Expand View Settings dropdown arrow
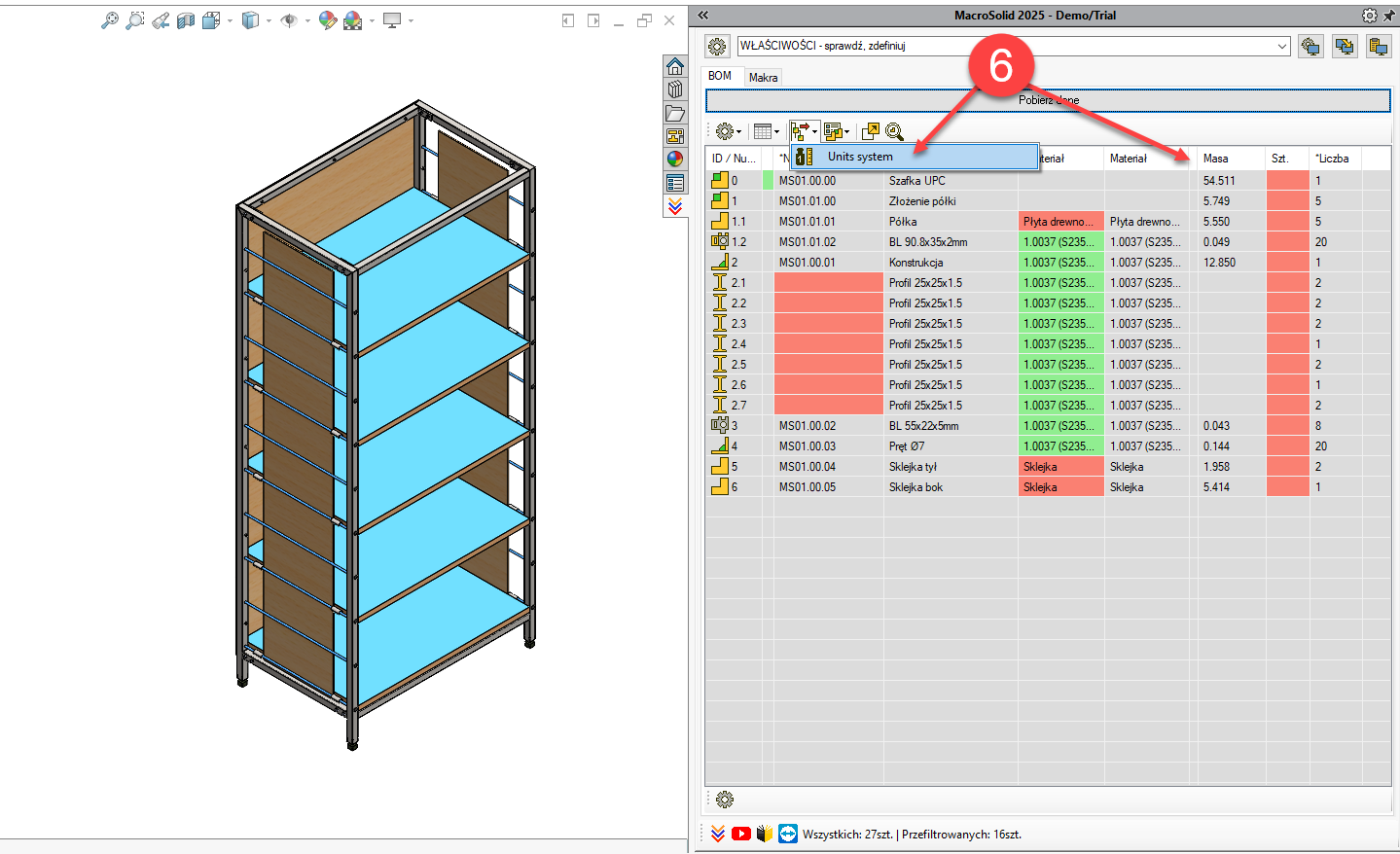 [411, 20]
